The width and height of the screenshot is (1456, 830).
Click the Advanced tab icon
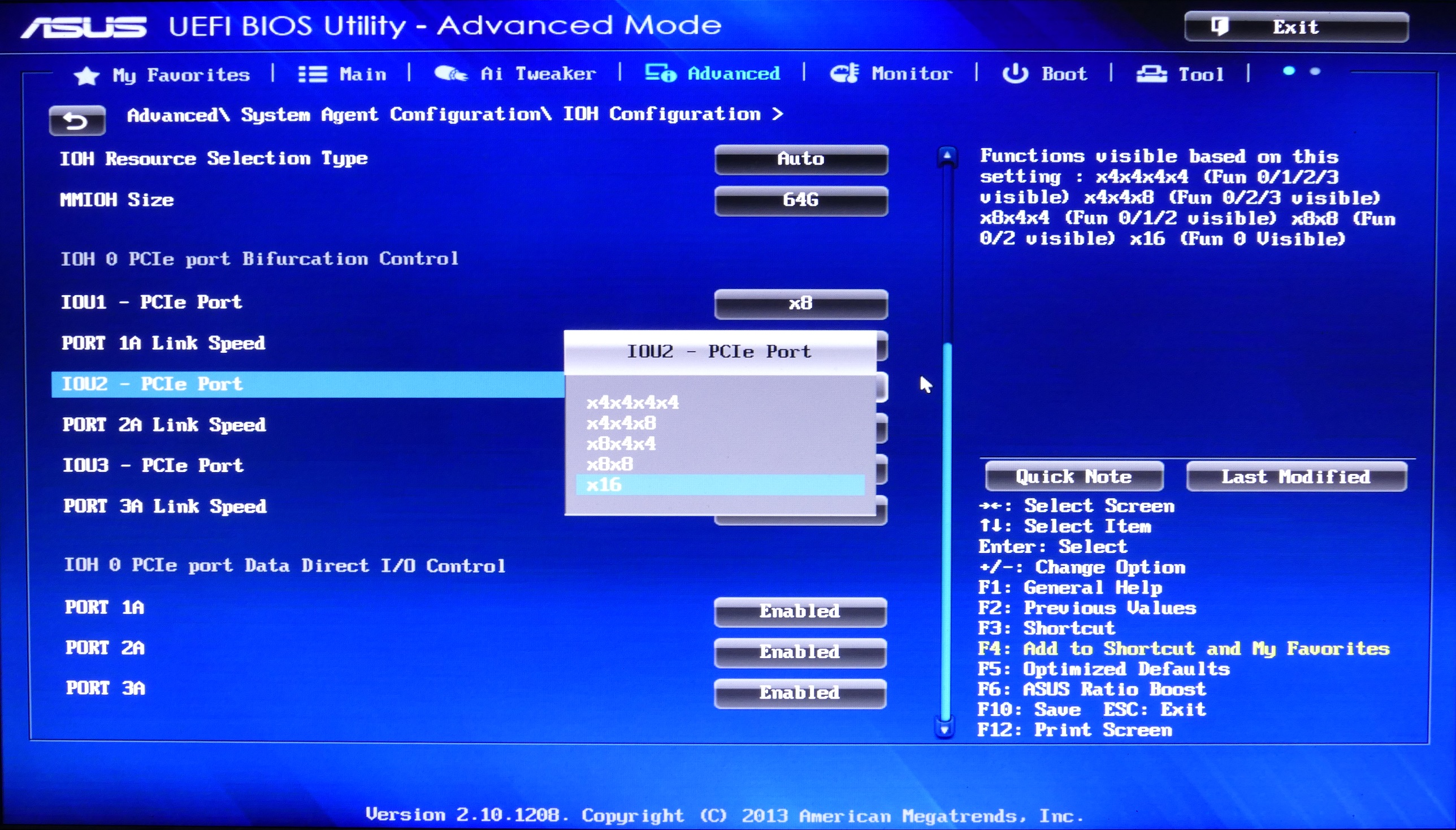661,73
